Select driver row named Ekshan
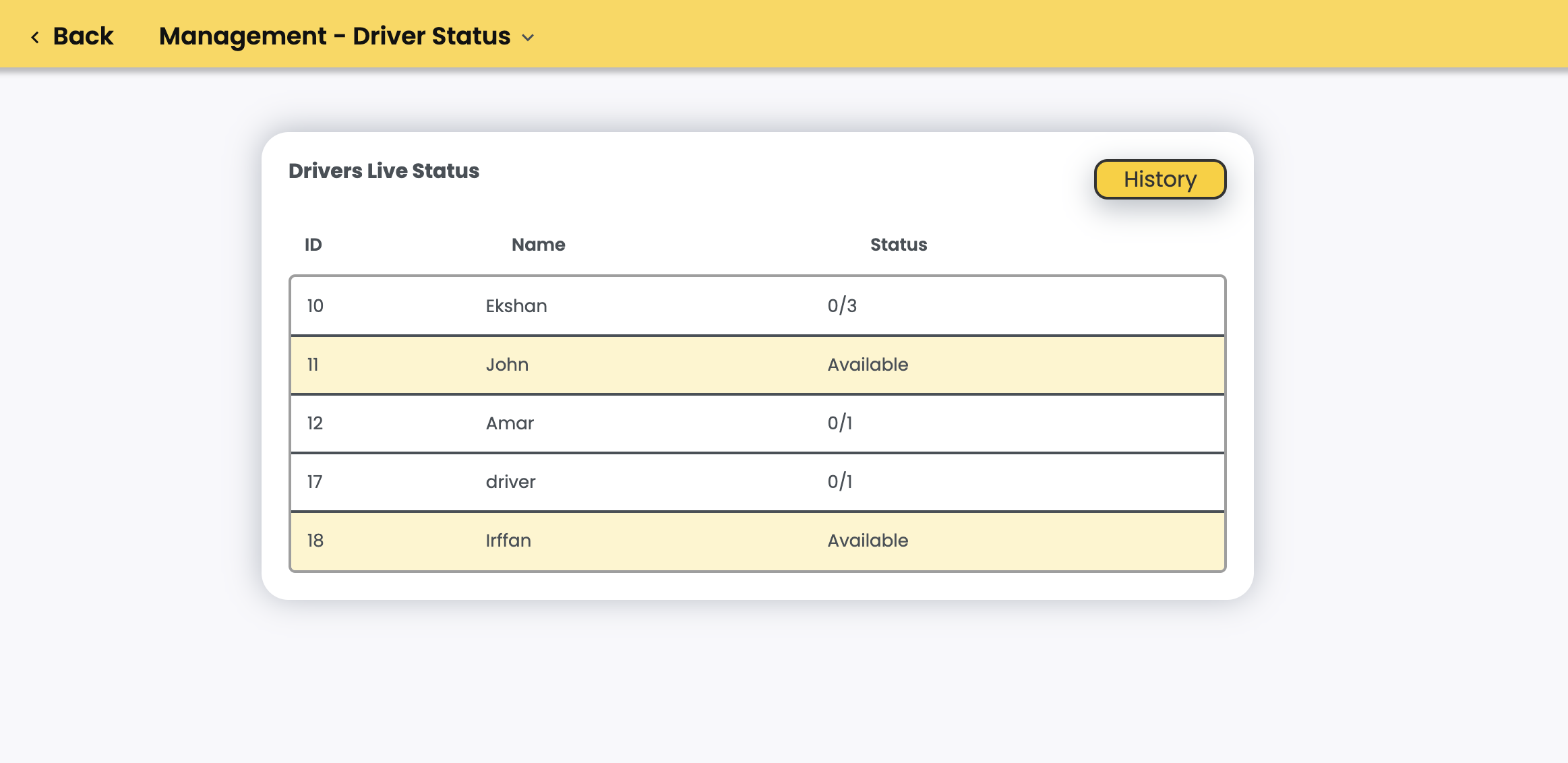 pos(516,306)
